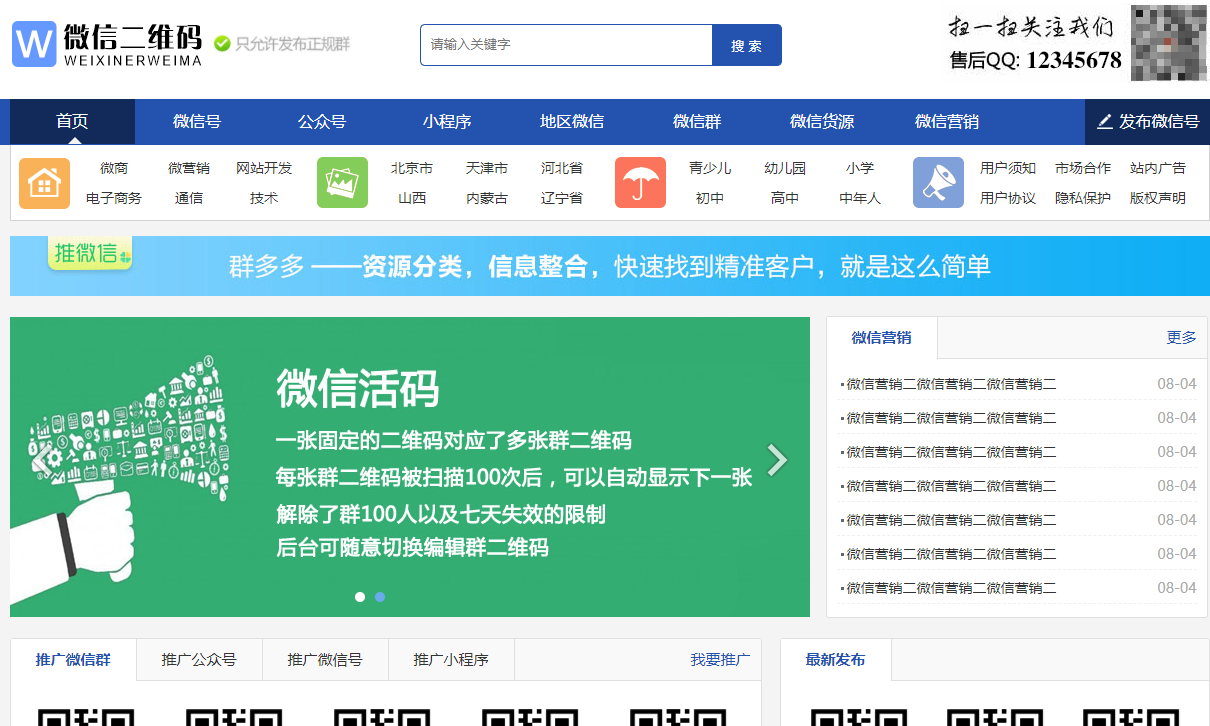The height and width of the screenshot is (726, 1210).
Task: Open the 高中 audience link
Action: (x=785, y=198)
